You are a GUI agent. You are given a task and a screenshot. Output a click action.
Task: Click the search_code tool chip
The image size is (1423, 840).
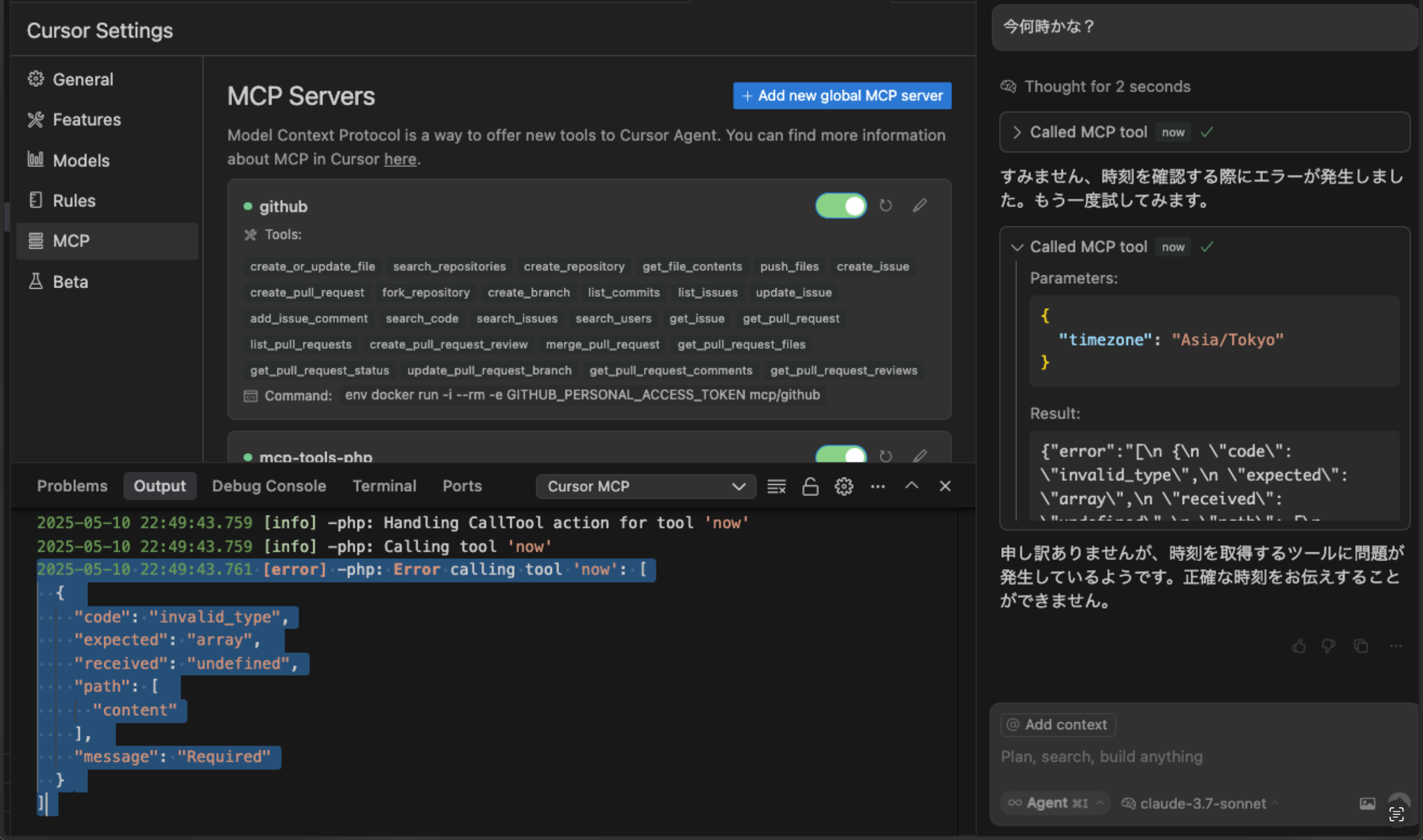pyautogui.click(x=422, y=319)
